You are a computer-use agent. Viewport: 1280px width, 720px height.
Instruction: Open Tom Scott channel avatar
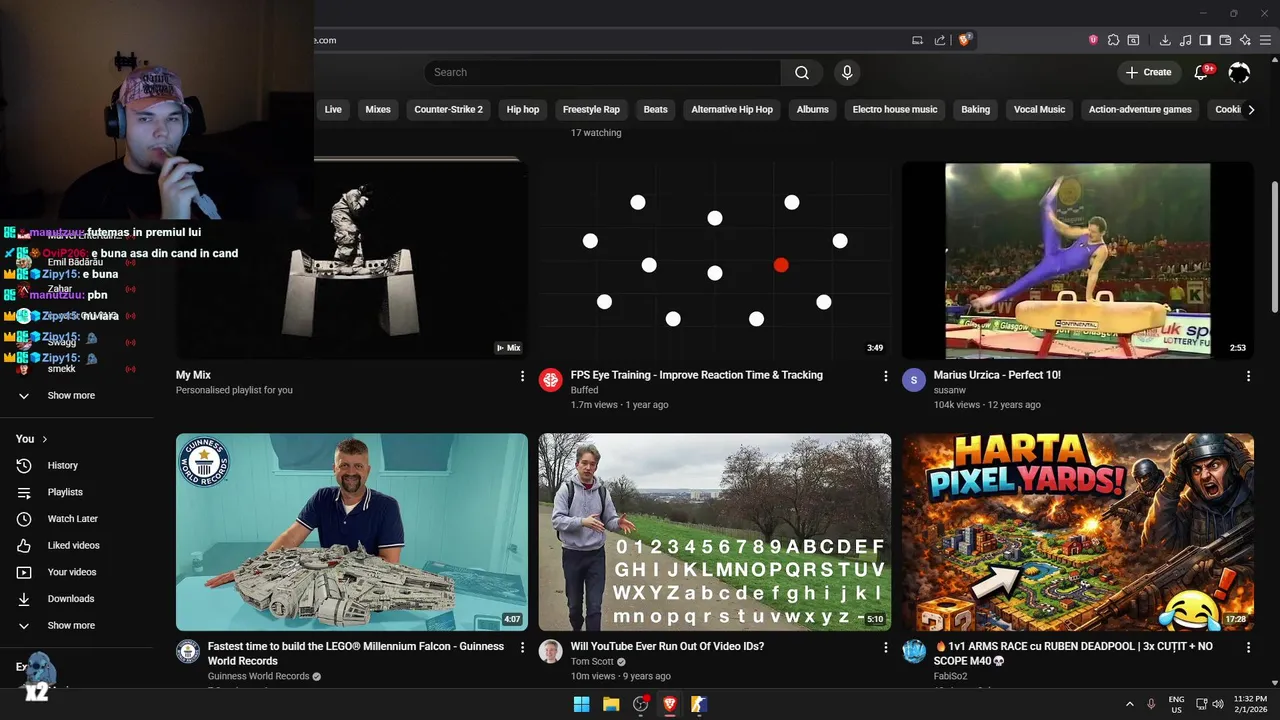[x=550, y=651]
